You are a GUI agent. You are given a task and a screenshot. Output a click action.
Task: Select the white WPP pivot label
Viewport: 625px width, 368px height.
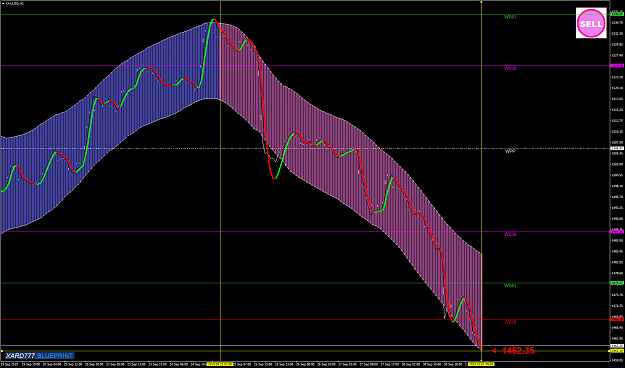[x=510, y=151]
